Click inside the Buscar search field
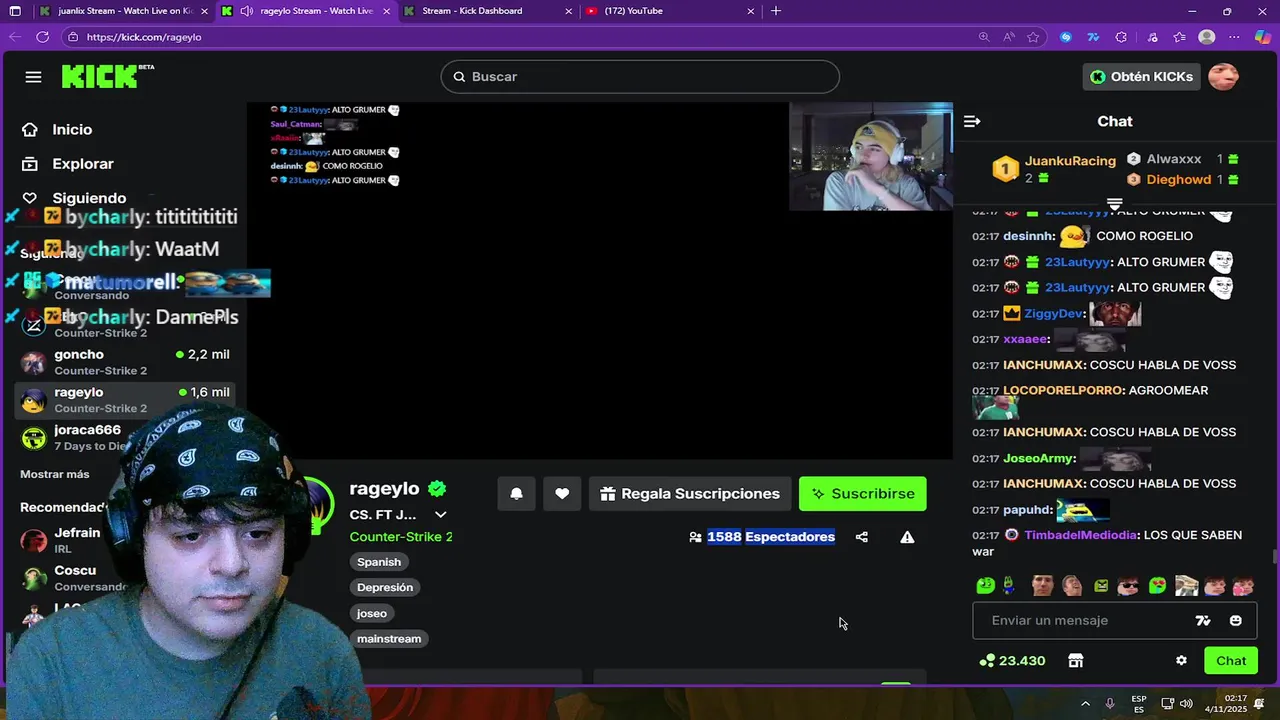Image resolution: width=1280 pixels, height=720 pixels. pos(640,77)
